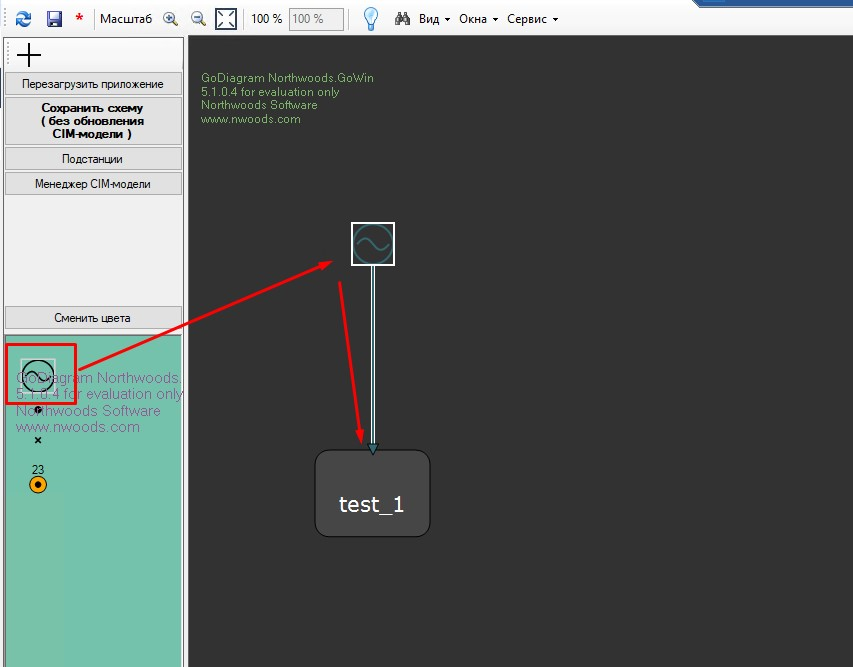Click the zoom in magnifier icon
Screen dimensions: 853x667
click(170, 19)
